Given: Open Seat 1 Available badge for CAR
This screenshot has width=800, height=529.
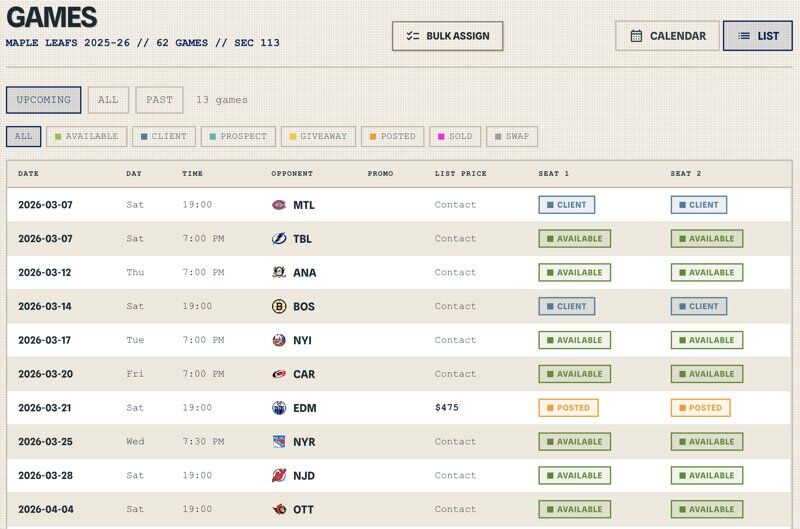Looking at the screenshot, I should click(574, 374).
